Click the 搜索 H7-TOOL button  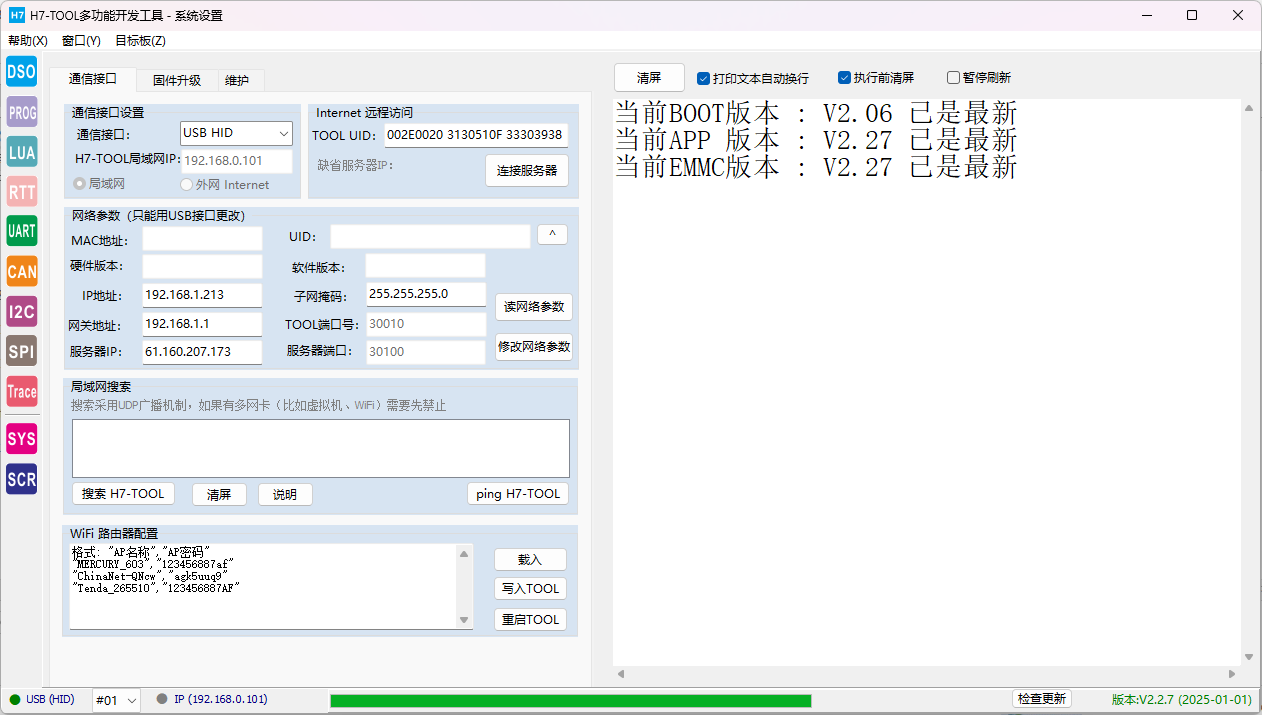123,494
